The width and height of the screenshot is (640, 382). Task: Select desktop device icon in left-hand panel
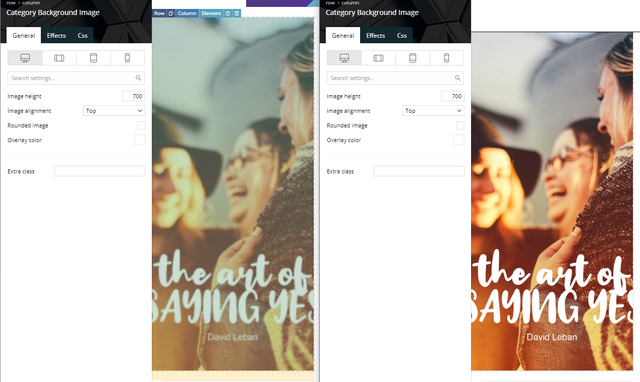click(25, 58)
